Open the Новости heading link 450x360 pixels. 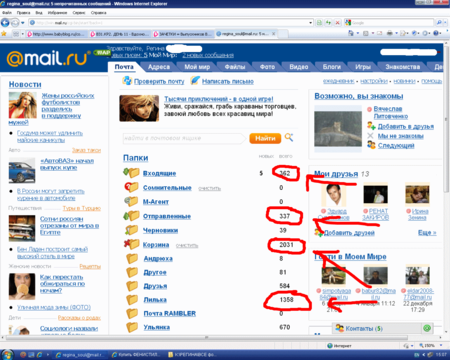click(25, 84)
